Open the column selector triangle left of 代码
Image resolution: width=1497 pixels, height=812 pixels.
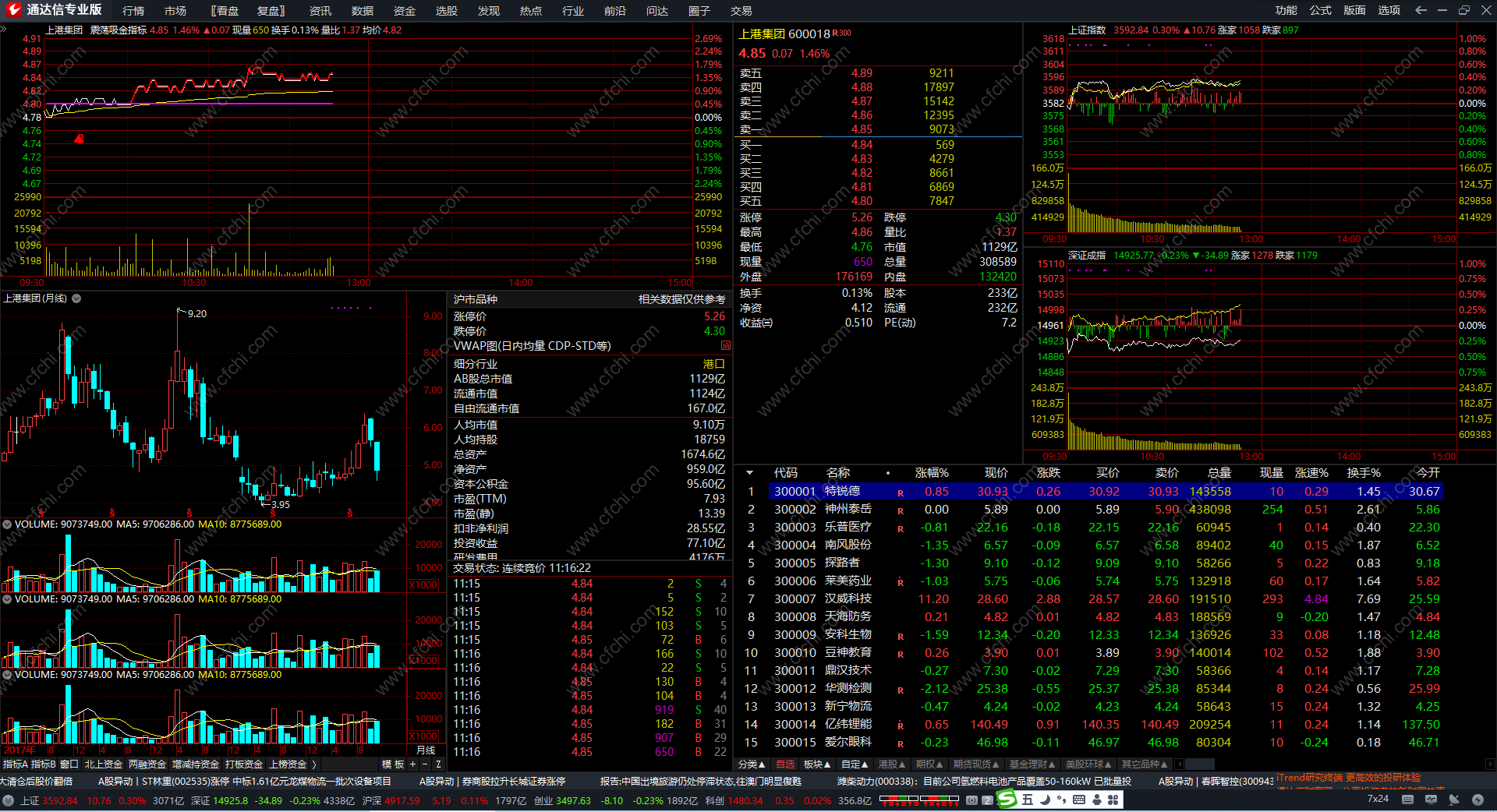coord(749,473)
